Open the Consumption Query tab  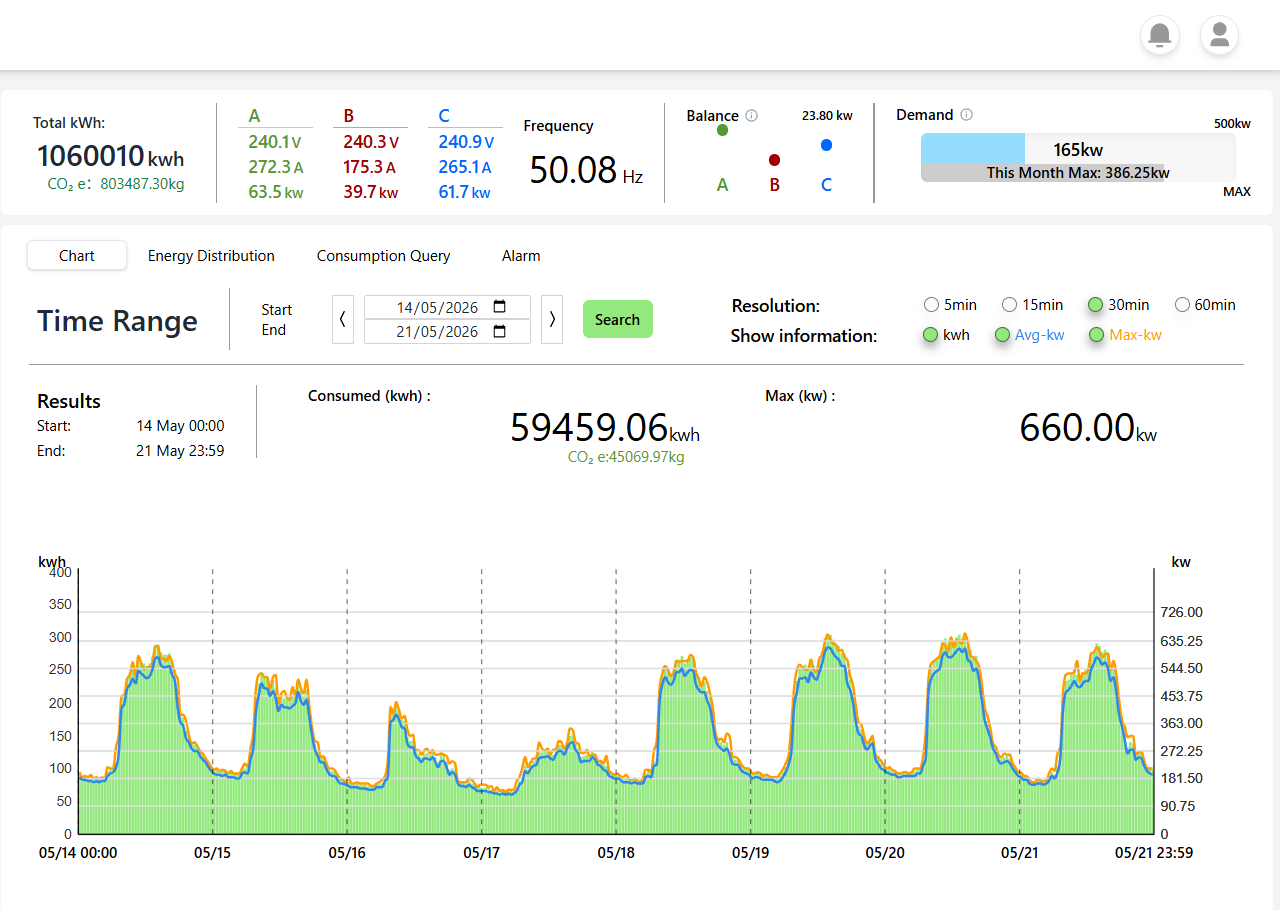(x=383, y=256)
